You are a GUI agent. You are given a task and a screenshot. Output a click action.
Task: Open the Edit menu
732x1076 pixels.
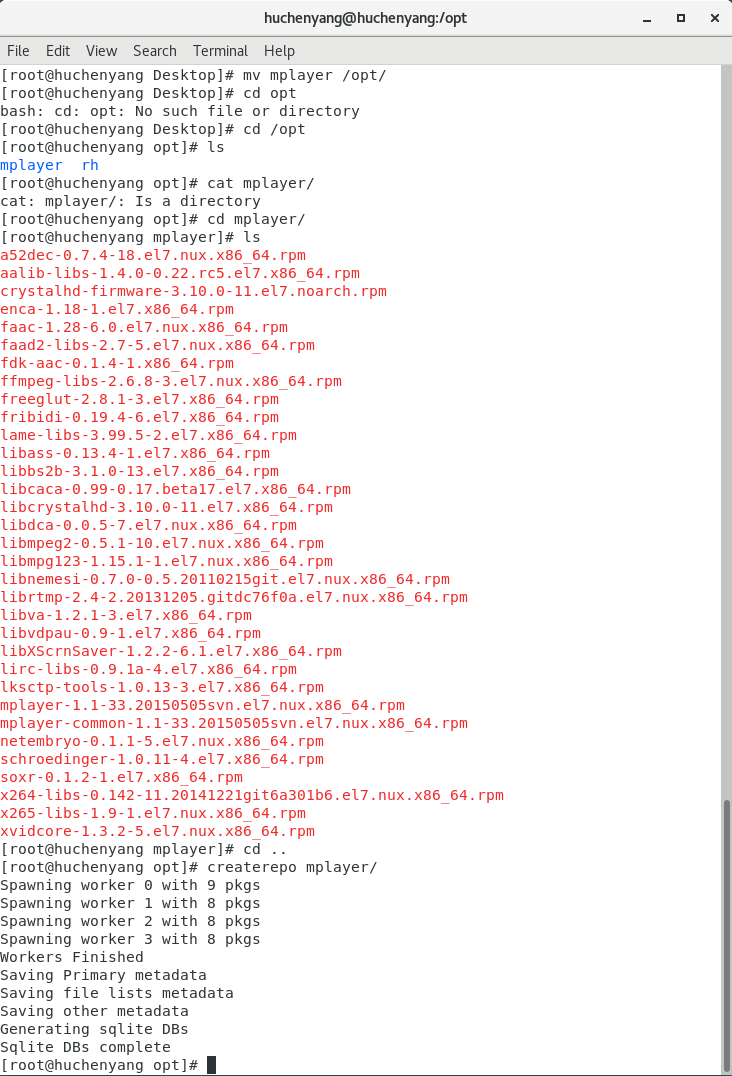click(x=58, y=51)
